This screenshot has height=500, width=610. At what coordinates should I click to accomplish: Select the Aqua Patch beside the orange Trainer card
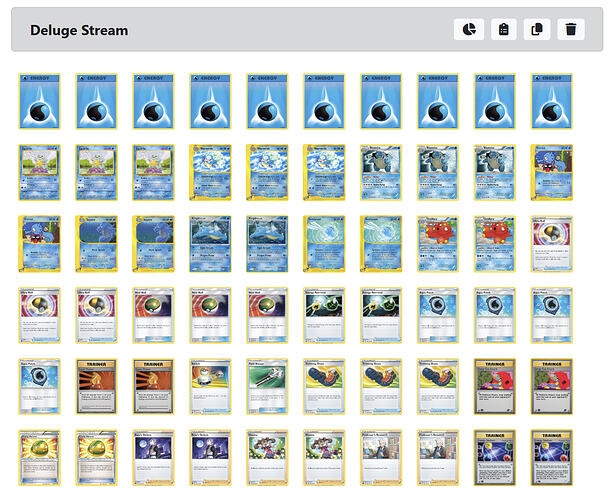click(x=39, y=386)
